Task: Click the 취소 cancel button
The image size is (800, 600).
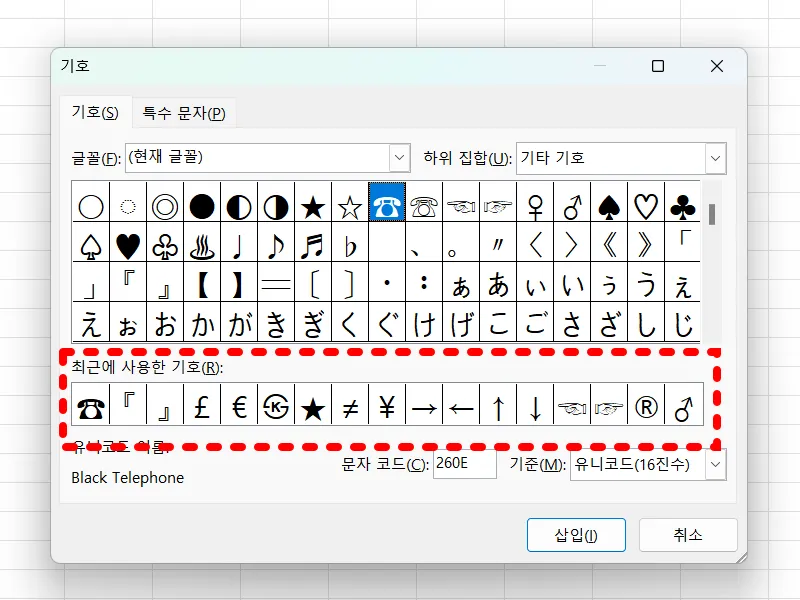Action: click(688, 535)
